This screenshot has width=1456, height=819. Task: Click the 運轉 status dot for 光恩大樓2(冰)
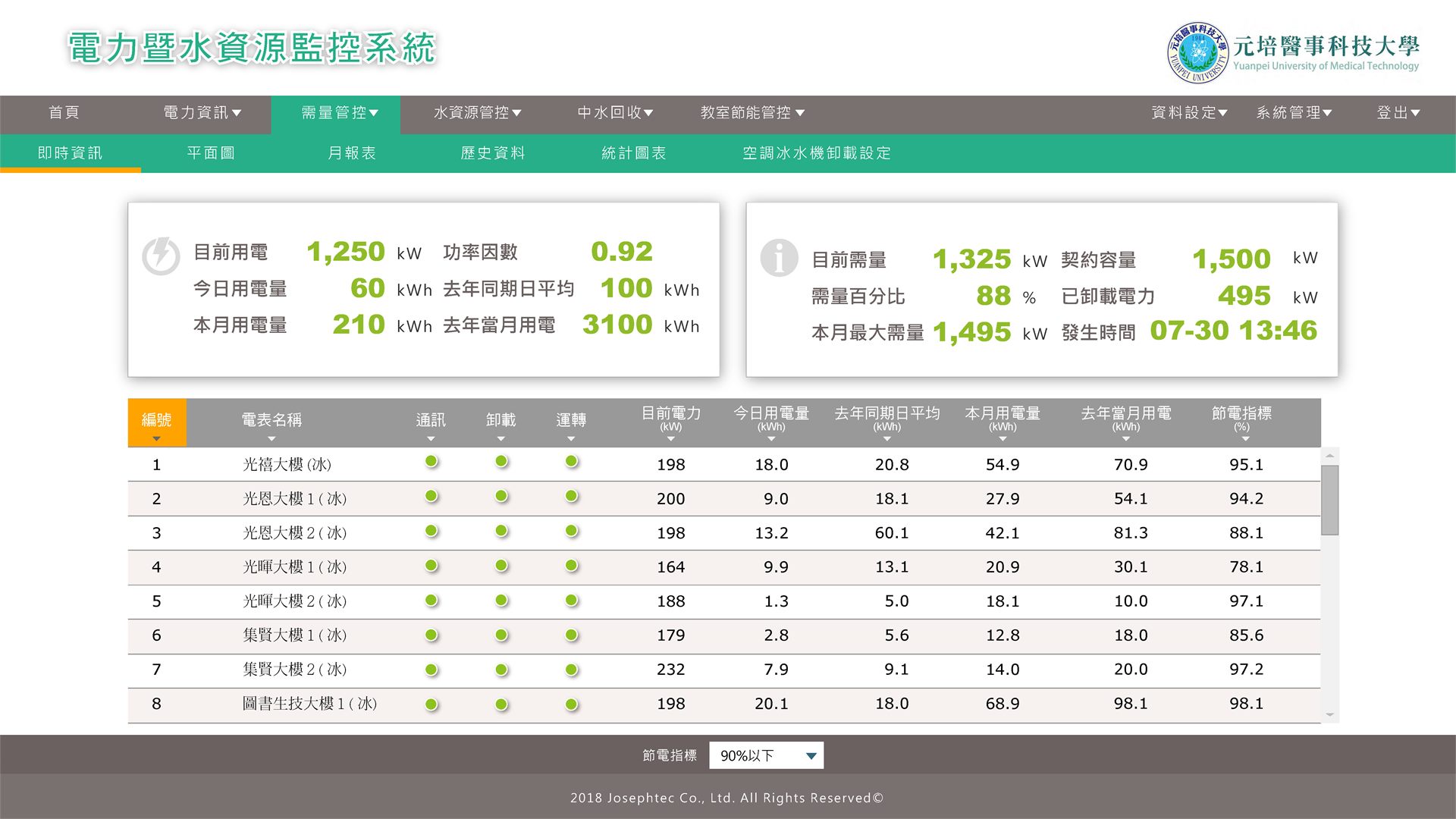click(572, 531)
